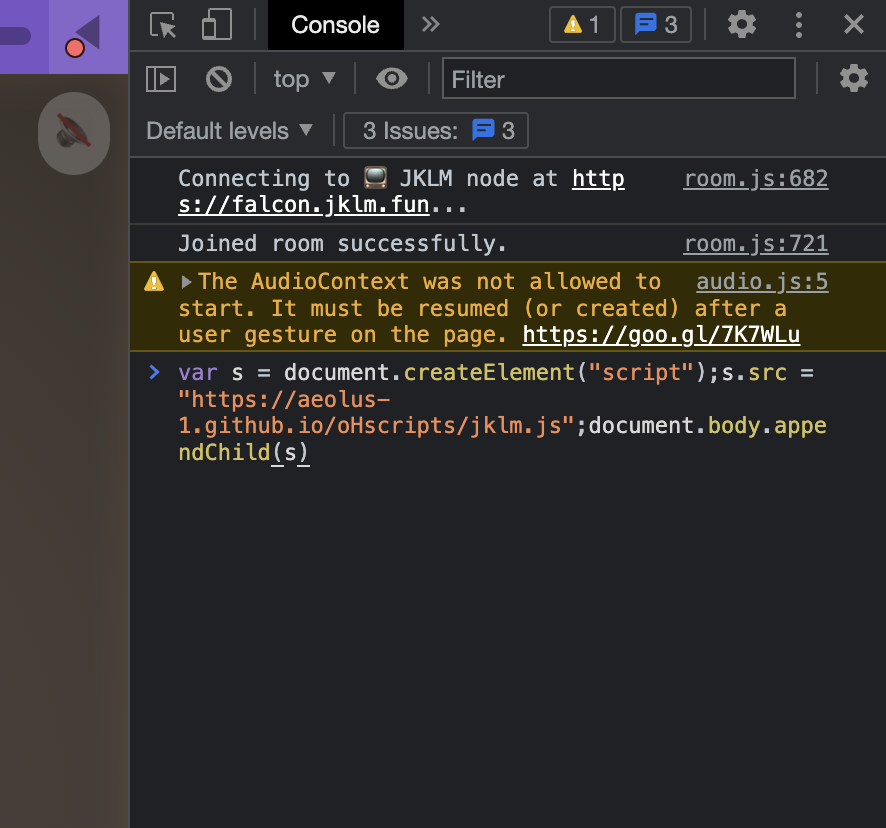Toggle the warnings counter badge
This screenshot has width=886, height=828.
pos(582,25)
